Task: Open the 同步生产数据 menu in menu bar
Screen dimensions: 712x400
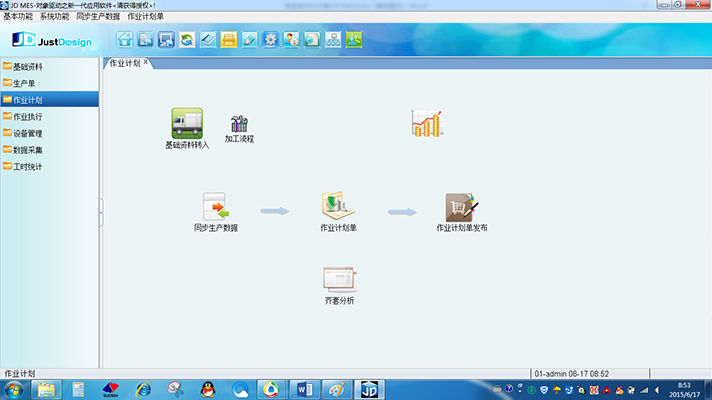Action: point(98,17)
